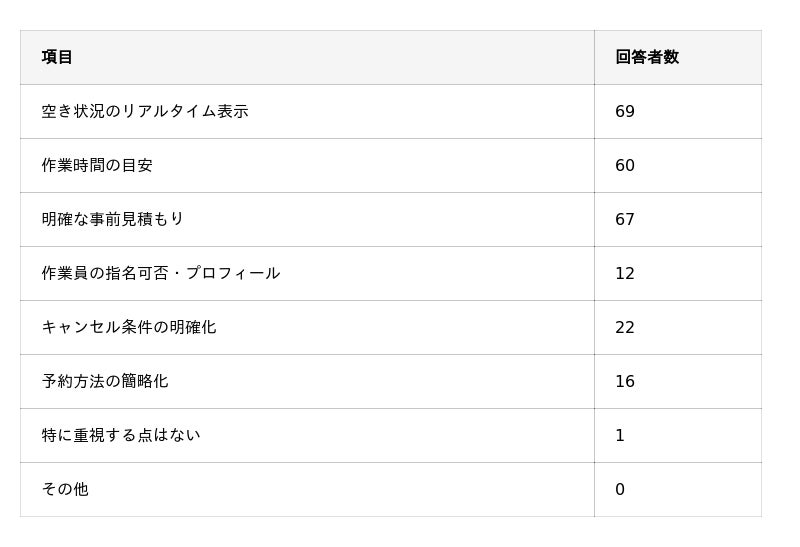
Task: Click the value 1 cell
Action: [620, 435]
